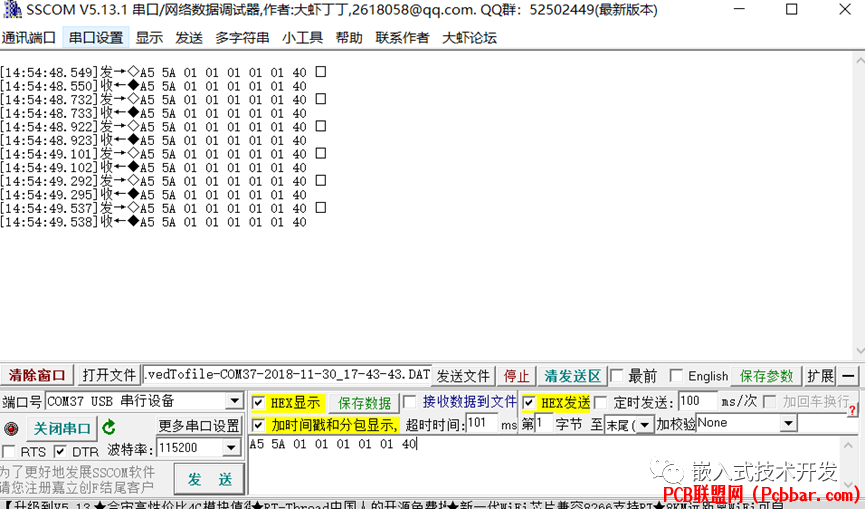Click the minus collapse button beside 扩展
Image resolution: width=865 pixels, height=509 pixels.
coord(848,376)
